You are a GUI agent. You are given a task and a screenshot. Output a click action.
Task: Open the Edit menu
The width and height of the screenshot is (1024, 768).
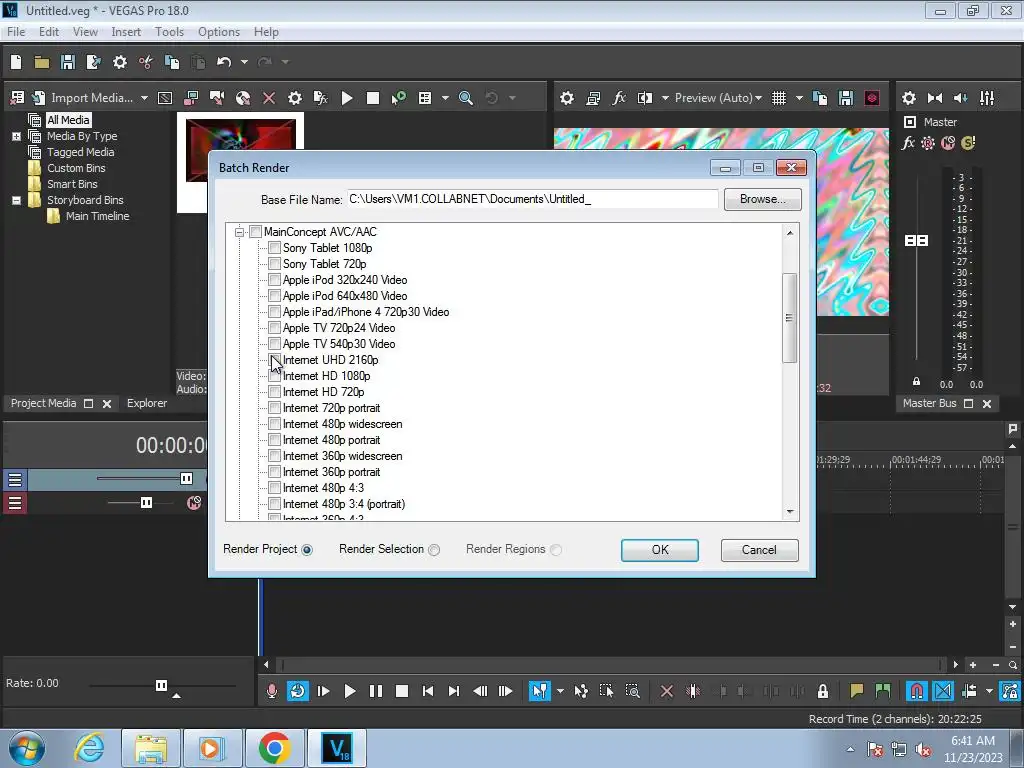click(49, 32)
